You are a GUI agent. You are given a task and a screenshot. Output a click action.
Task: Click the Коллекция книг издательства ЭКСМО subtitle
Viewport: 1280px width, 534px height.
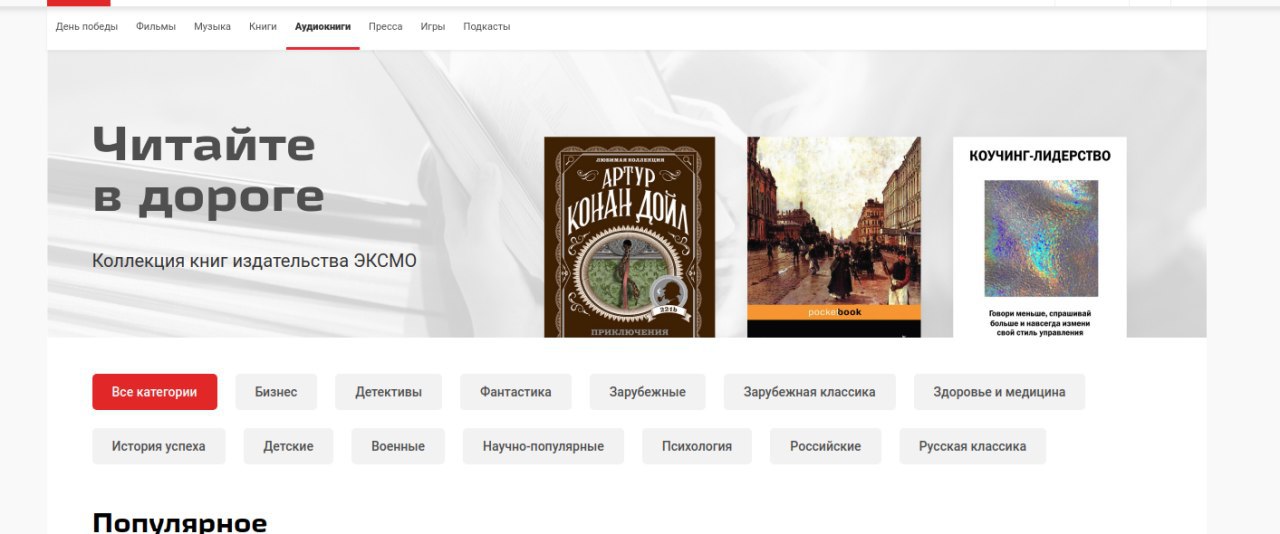[x=254, y=261]
